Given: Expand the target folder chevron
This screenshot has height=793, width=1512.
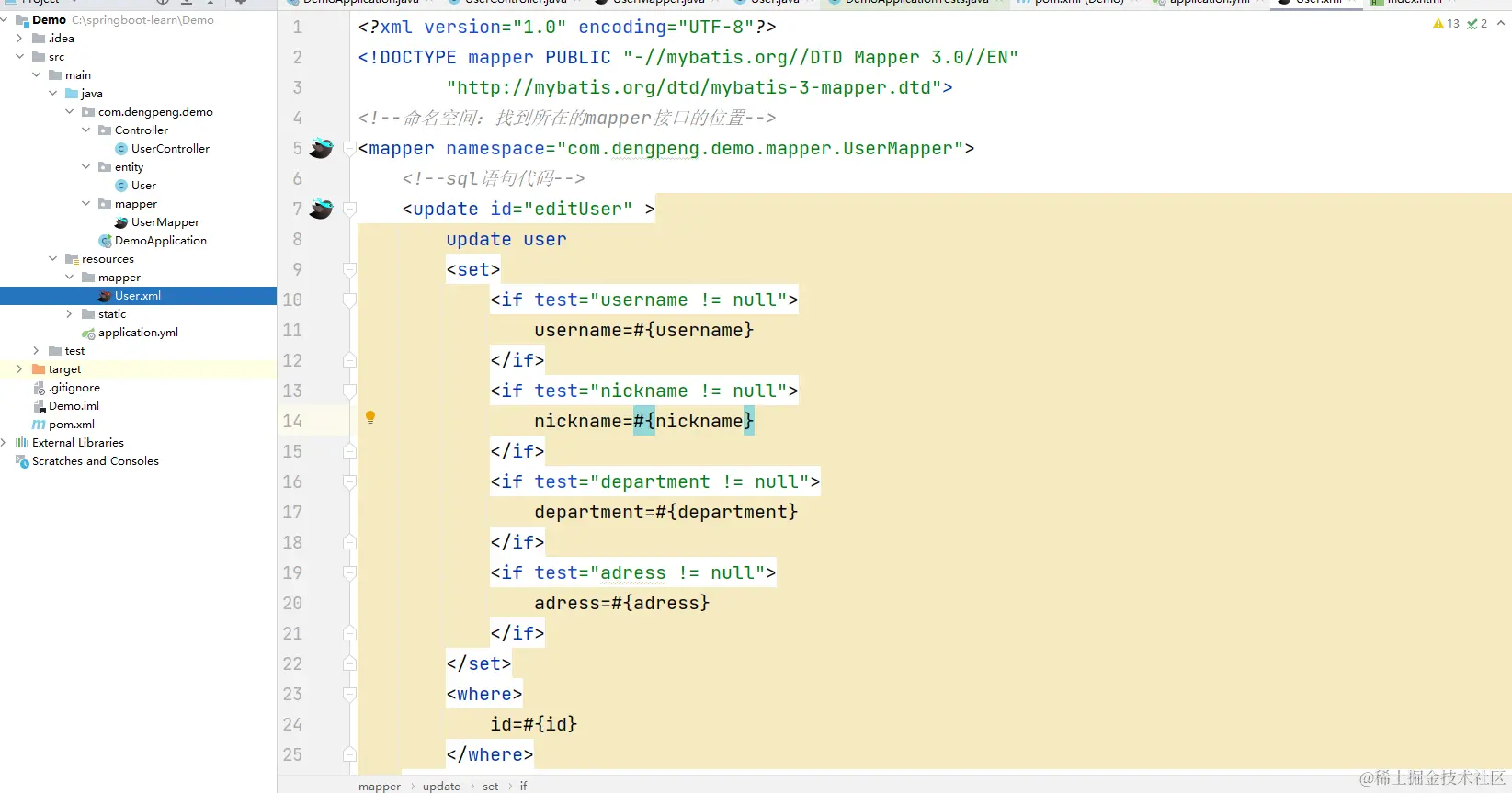Looking at the screenshot, I should tap(20, 369).
